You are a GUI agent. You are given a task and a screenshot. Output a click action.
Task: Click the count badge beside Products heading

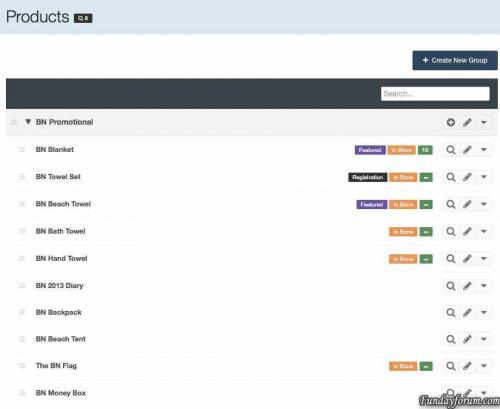[83, 18]
